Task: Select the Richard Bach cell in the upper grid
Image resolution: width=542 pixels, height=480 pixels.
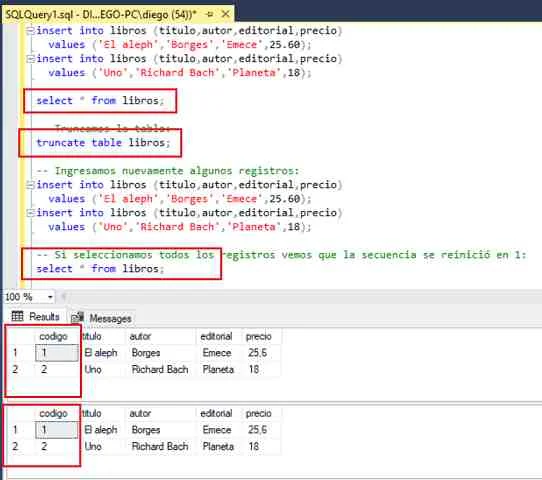Action: tap(160, 369)
